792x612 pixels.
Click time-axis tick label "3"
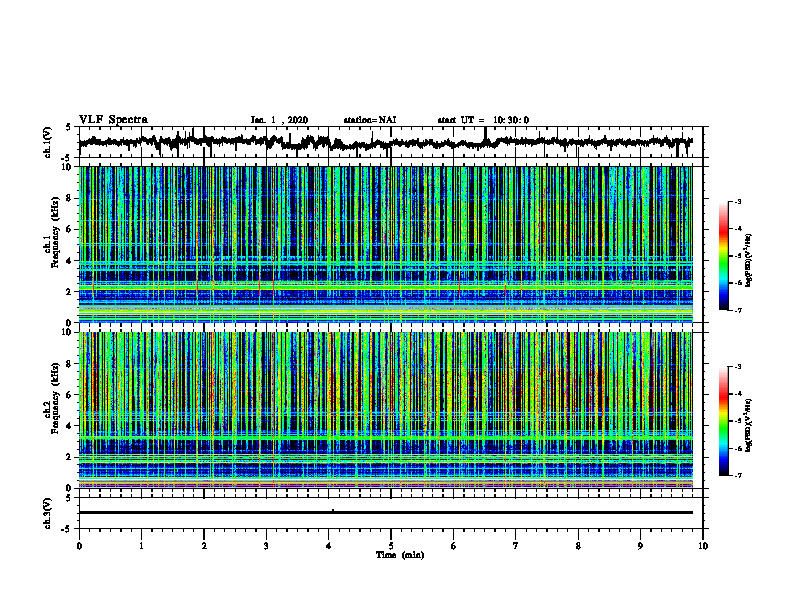pos(266,546)
